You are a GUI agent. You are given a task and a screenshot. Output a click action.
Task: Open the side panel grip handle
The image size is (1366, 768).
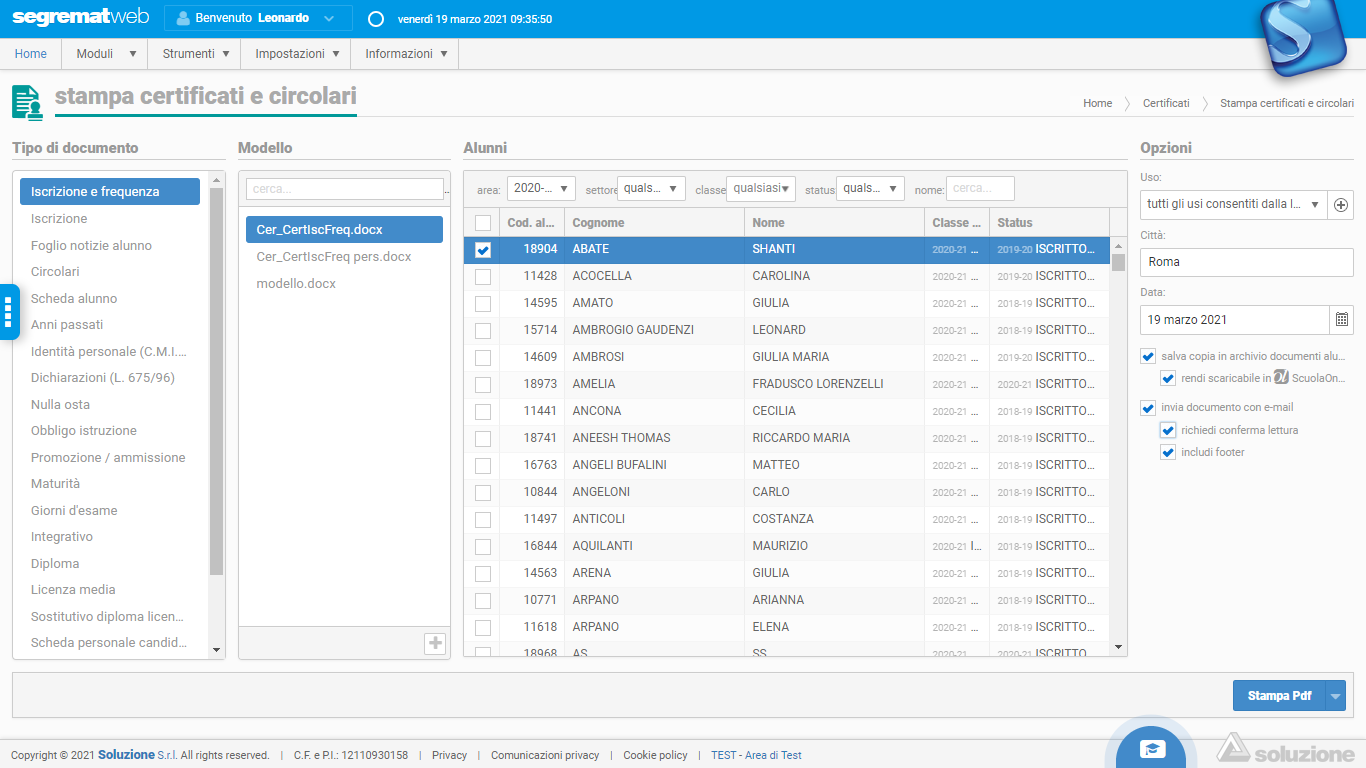[x=8, y=311]
